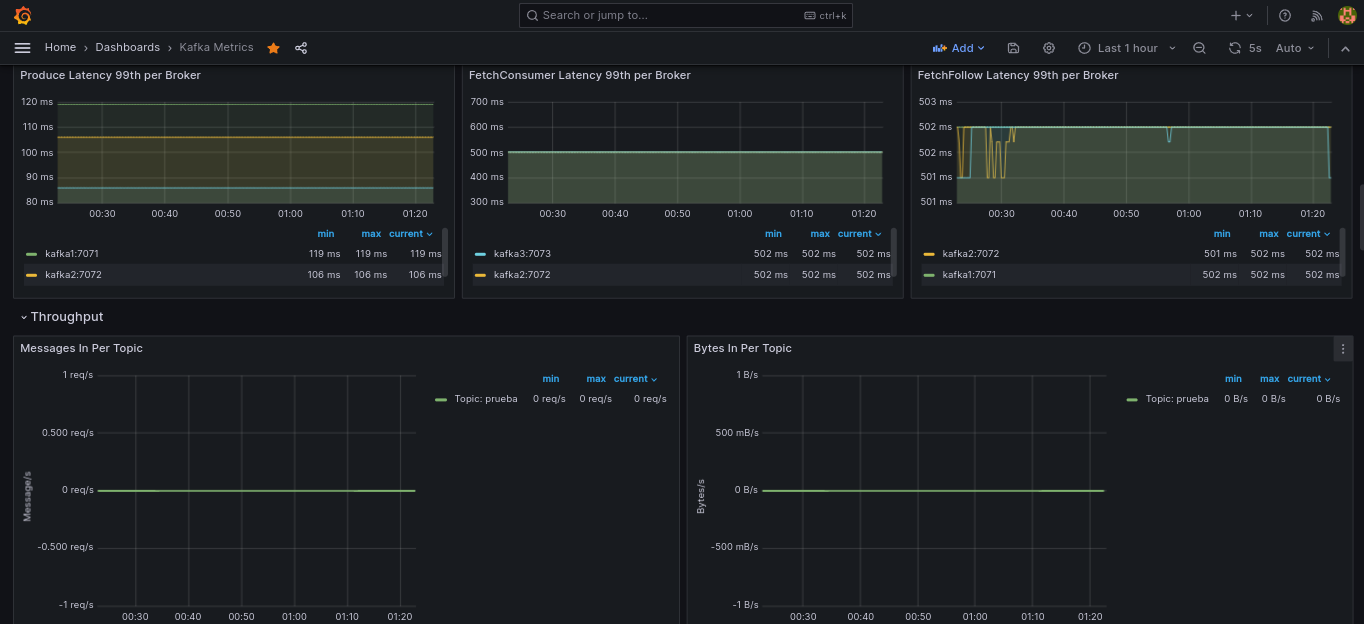
Task: Open the Add panel dropdown
Action: (959, 48)
